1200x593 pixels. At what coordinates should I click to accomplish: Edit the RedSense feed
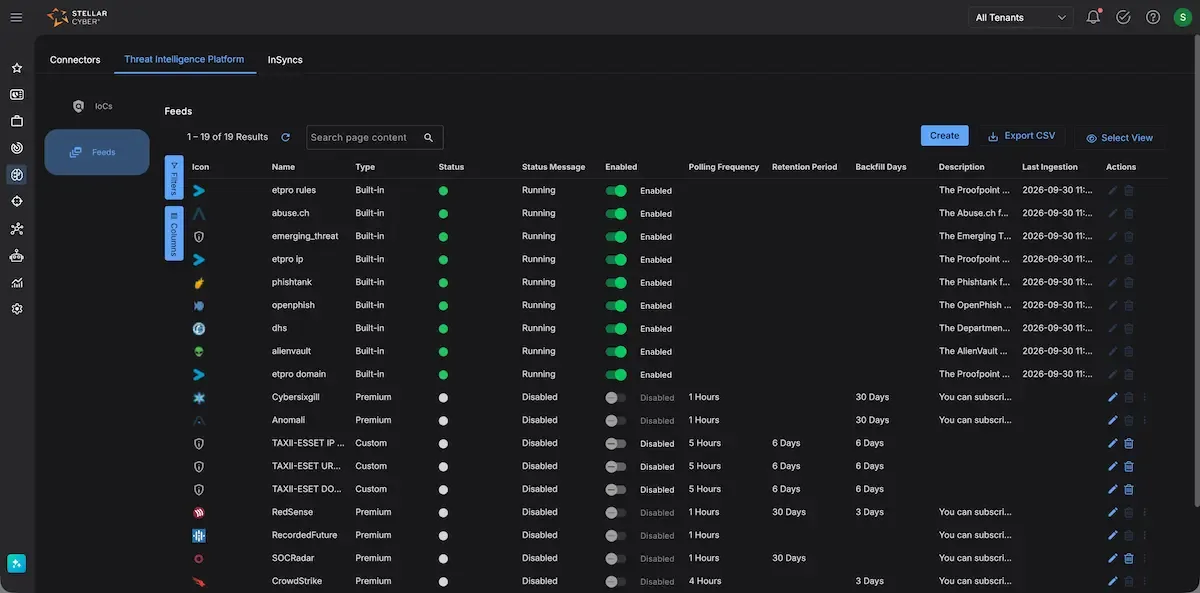(x=1113, y=512)
